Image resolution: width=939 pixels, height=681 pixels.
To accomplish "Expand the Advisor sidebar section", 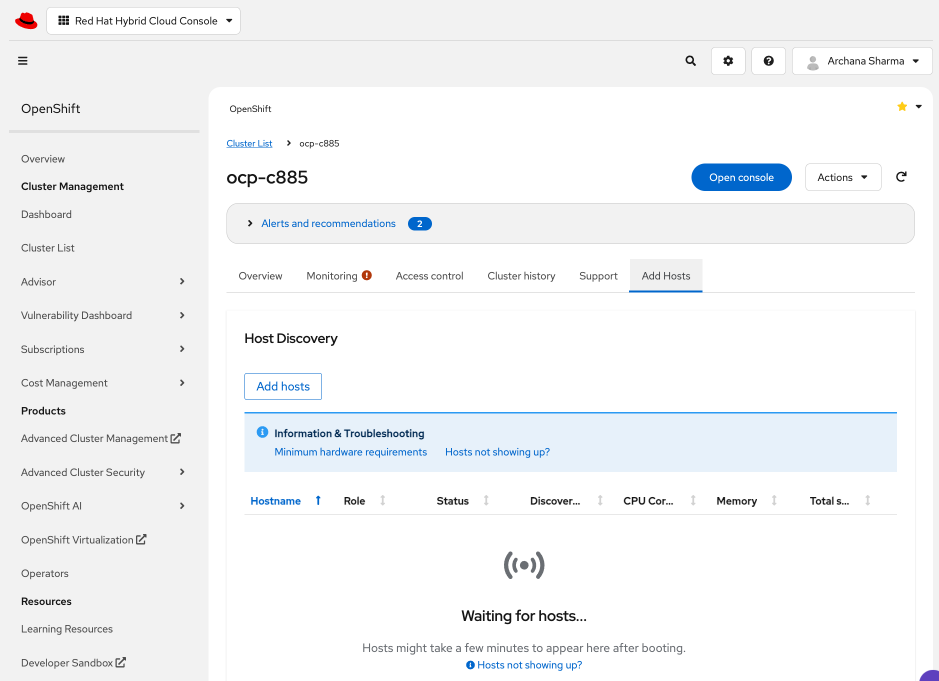I will pyautogui.click(x=182, y=281).
